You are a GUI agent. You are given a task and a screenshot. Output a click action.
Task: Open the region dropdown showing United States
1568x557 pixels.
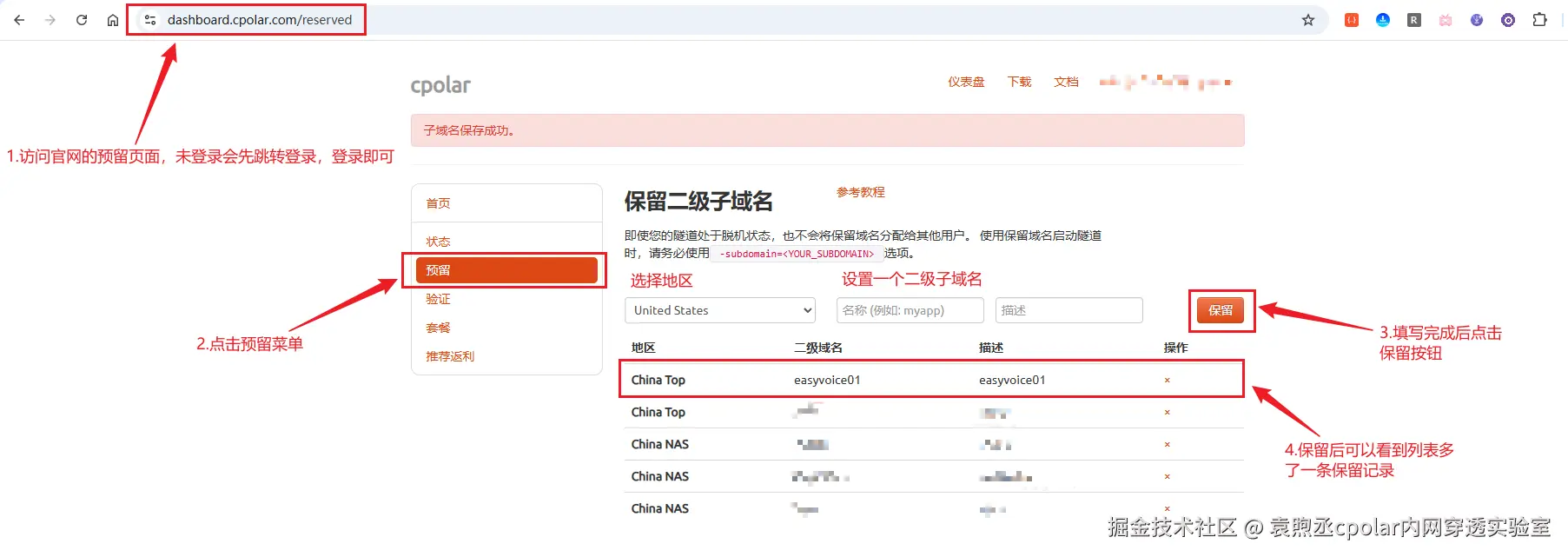pos(720,310)
